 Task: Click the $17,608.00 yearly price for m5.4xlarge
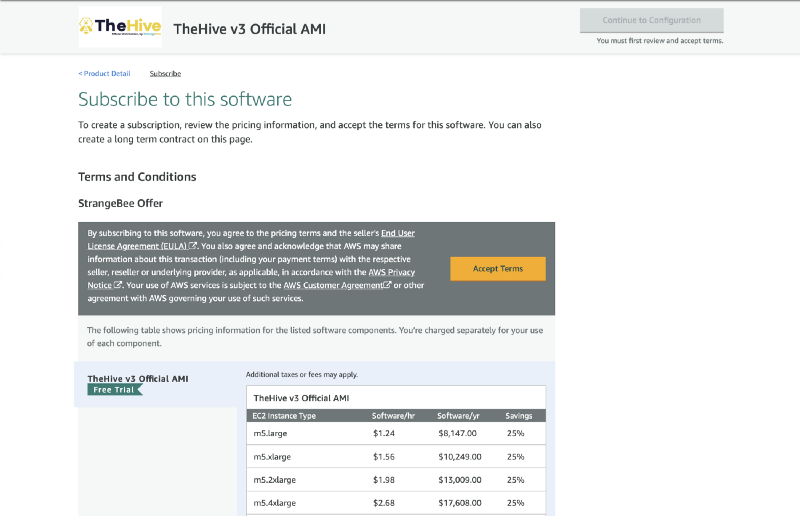pyautogui.click(x=460, y=503)
